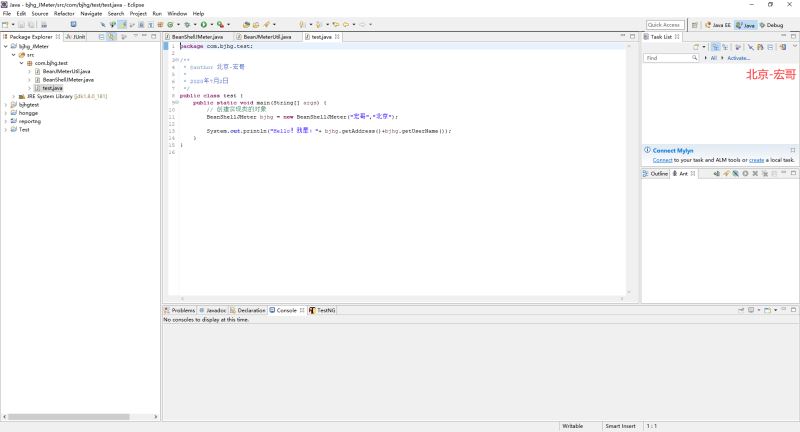Minimize the Package Explorer panel

pos(143,36)
